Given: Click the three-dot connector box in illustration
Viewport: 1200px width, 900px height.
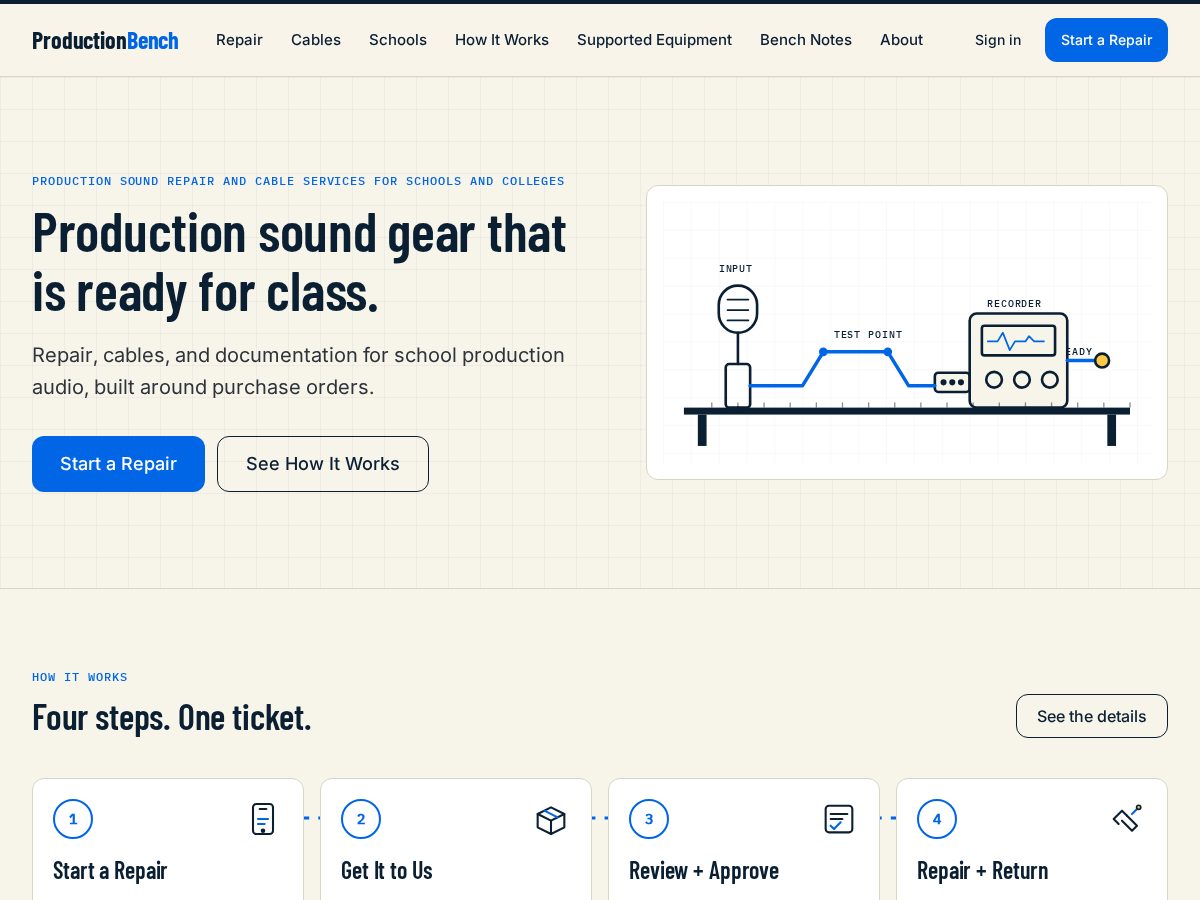Looking at the screenshot, I should [x=951, y=382].
